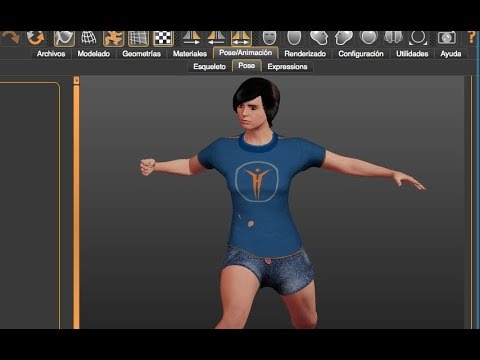480x360 pixels.
Task: Click the reset circular arrows icon
Action: point(35,38)
